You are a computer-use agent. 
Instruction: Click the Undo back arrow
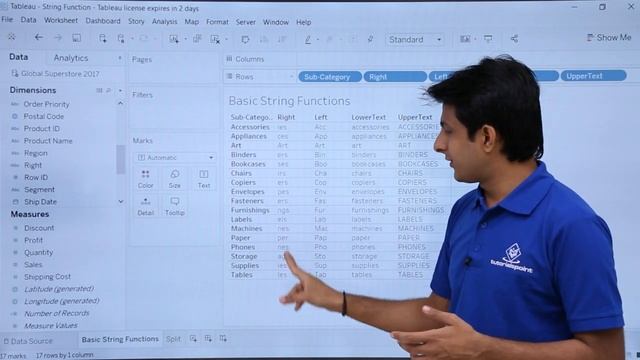39,38
